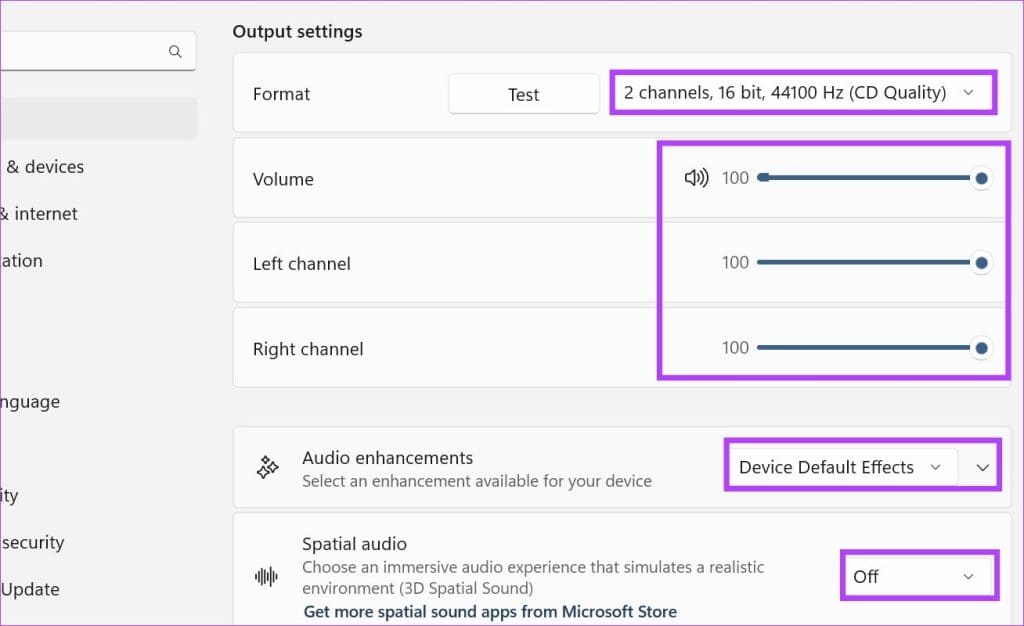
Task: Click the search magnifier icon
Action: (x=175, y=51)
